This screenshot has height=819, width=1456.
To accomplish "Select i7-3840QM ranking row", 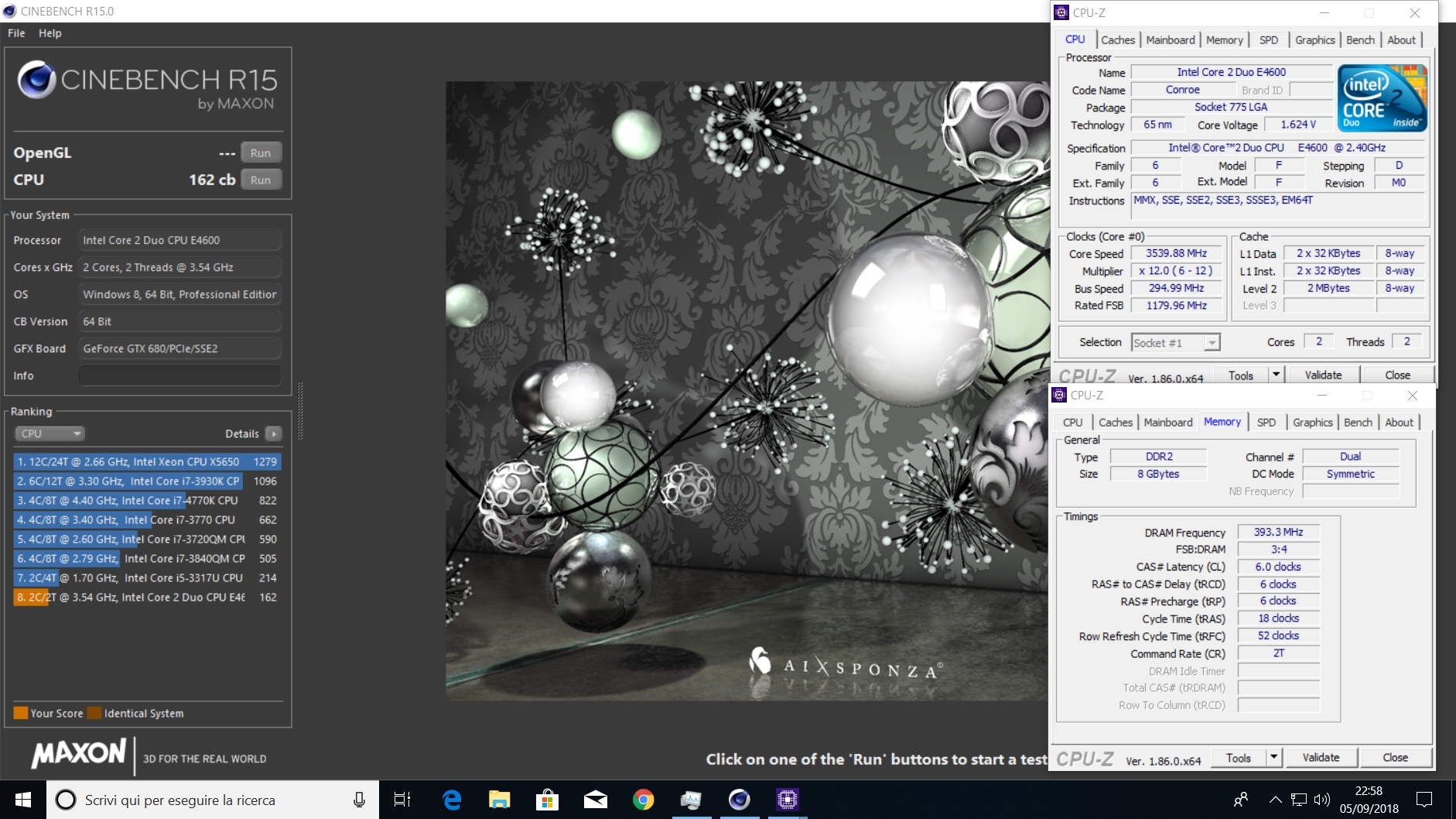I will pos(147,558).
